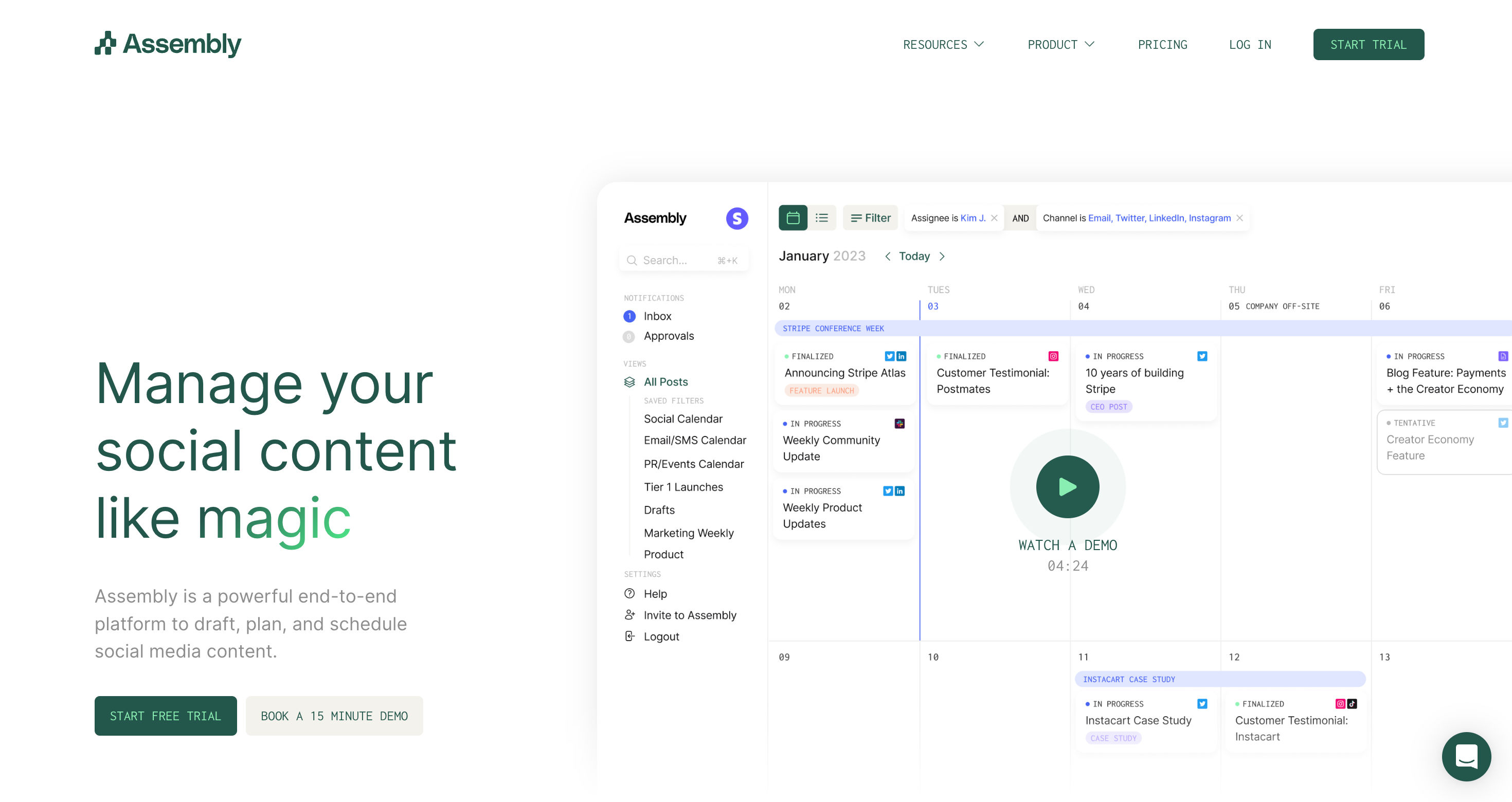Select the All Posts view
1512x802 pixels.
pos(665,382)
